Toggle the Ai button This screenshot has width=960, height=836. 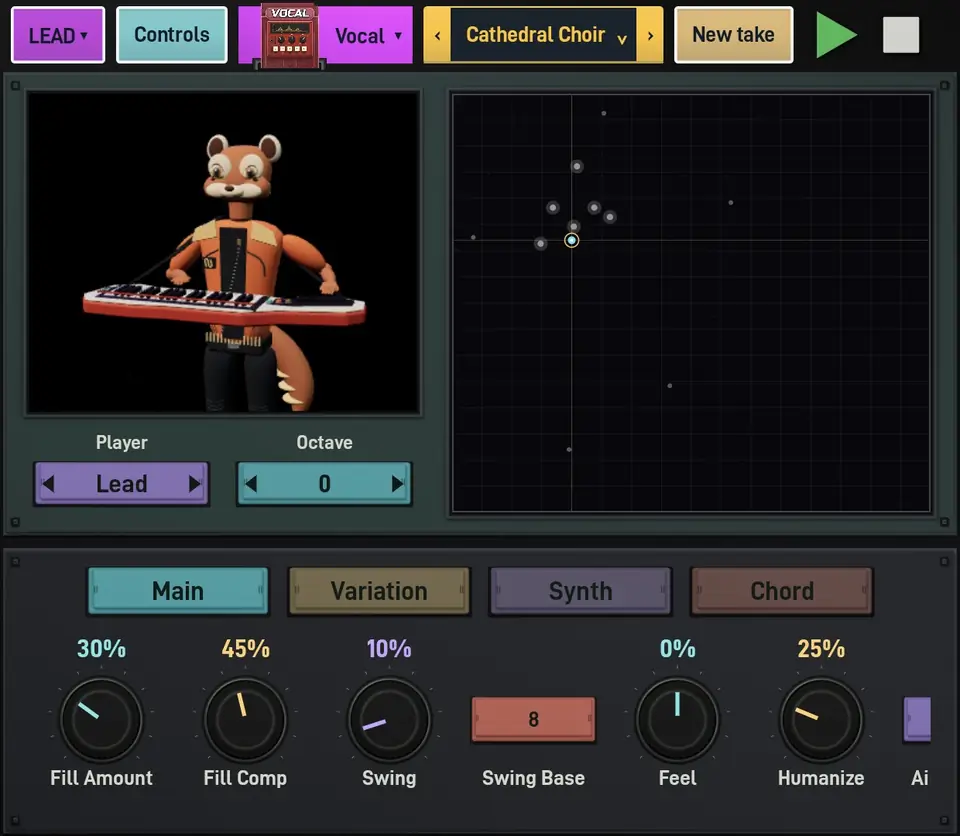tap(918, 719)
